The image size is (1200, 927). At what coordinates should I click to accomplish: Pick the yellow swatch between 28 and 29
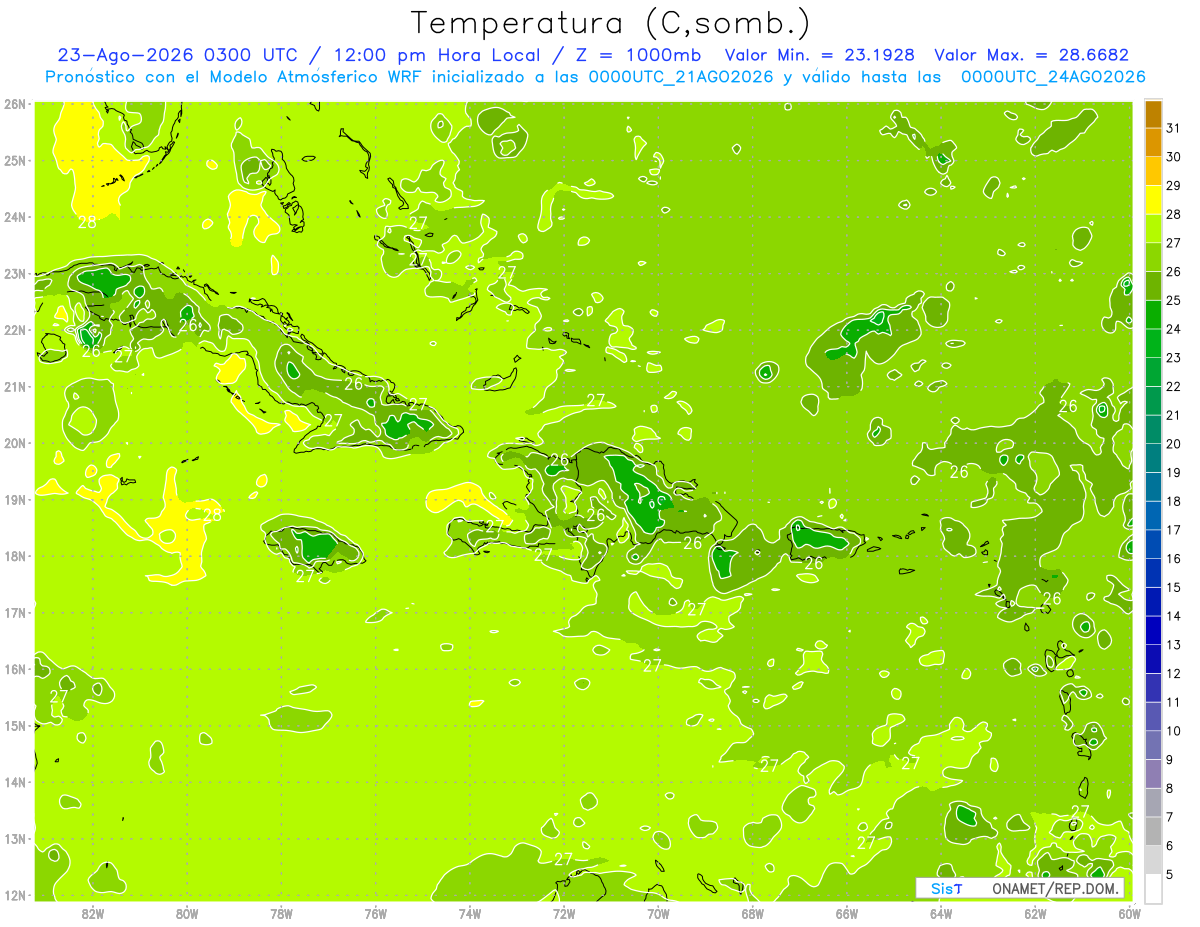1153,199
